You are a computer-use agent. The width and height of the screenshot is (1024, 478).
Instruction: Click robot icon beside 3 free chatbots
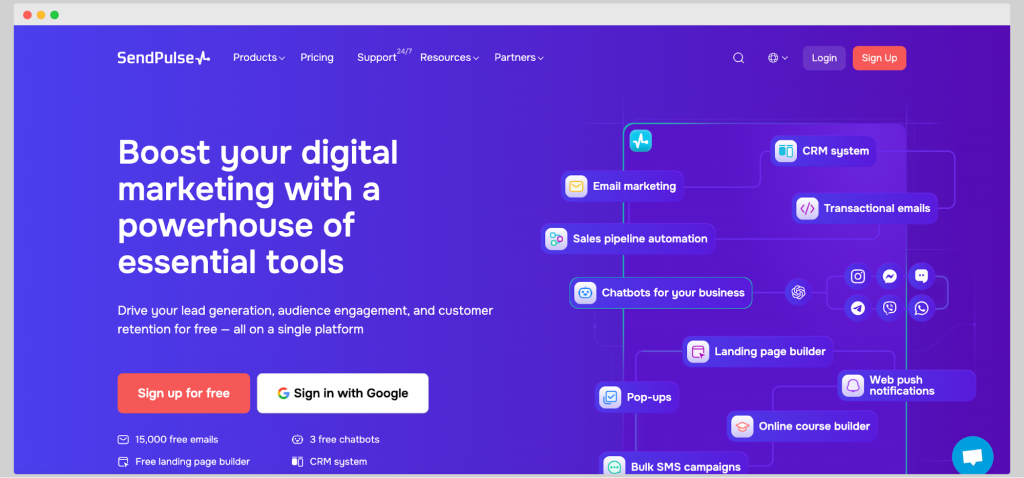tap(297, 439)
